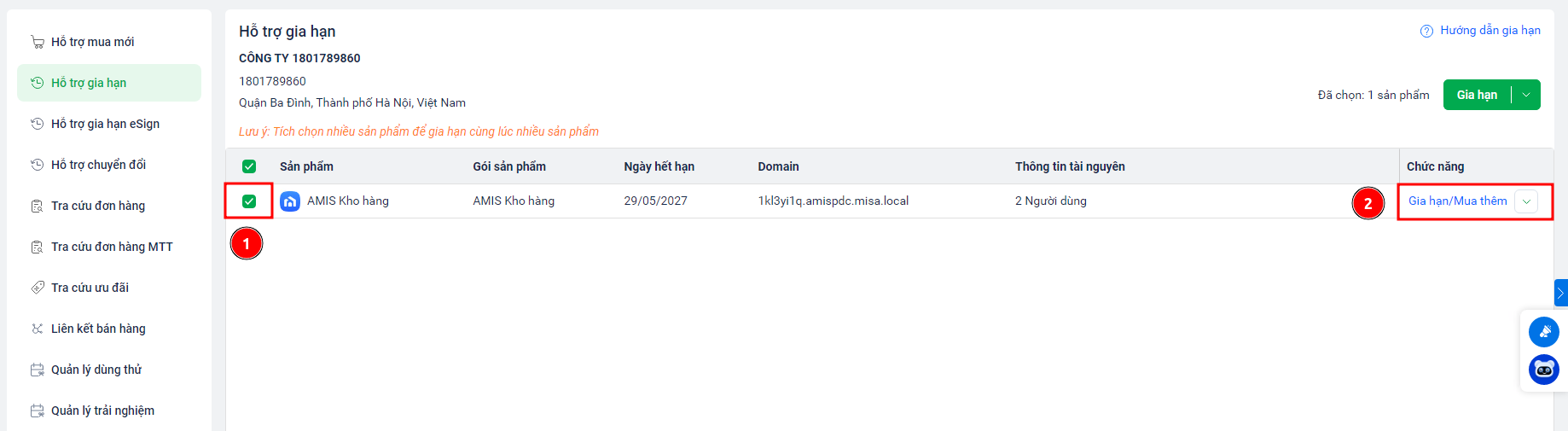The height and width of the screenshot is (431, 1568).
Task: Expand the Gia hạn button dropdown arrow
Action: (x=1526, y=95)
